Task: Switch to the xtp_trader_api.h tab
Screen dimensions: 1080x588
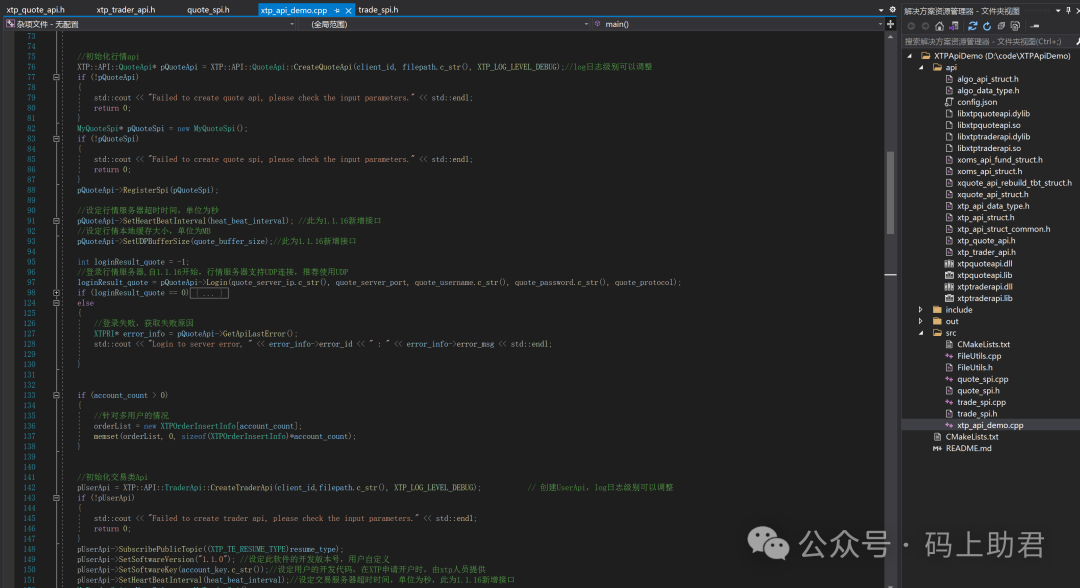Action: click(x=125, y=10)
